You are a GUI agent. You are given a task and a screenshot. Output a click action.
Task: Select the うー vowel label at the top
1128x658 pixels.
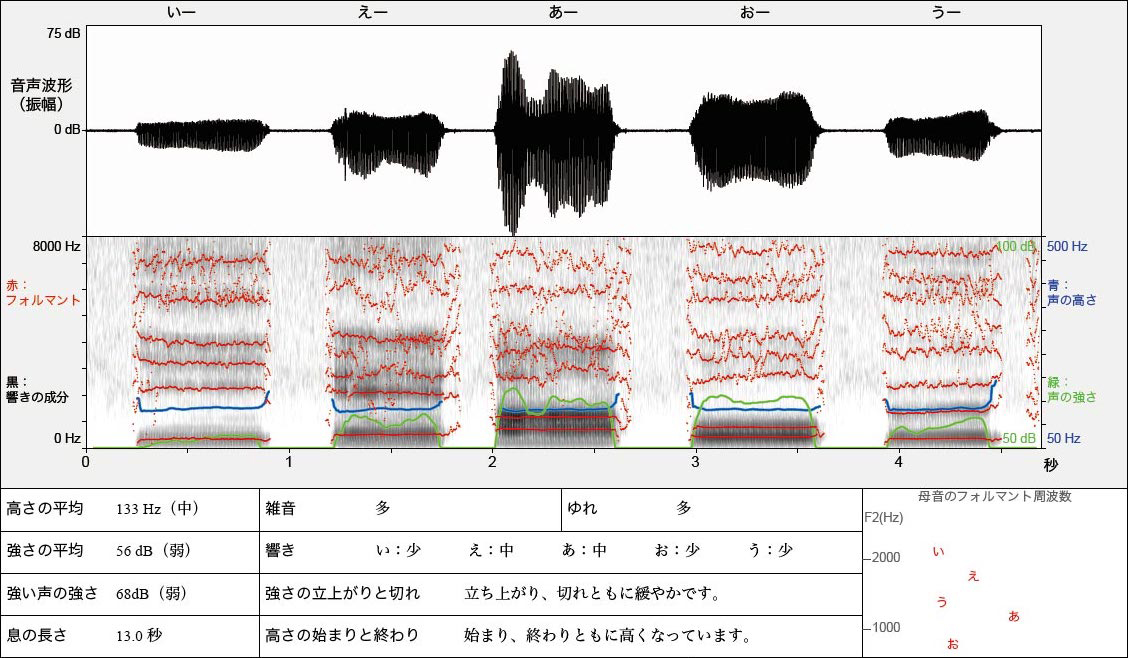click(x=945, y=12)
